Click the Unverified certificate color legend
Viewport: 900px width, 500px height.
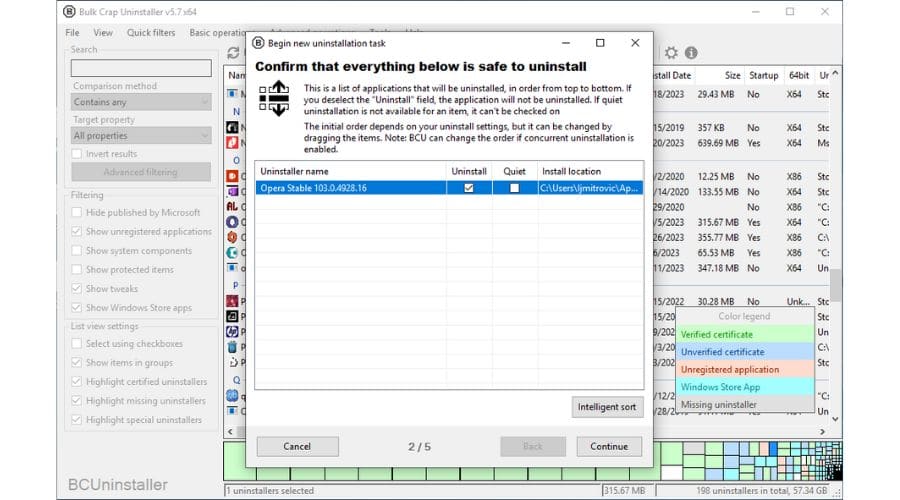click(x=745, y=352)
